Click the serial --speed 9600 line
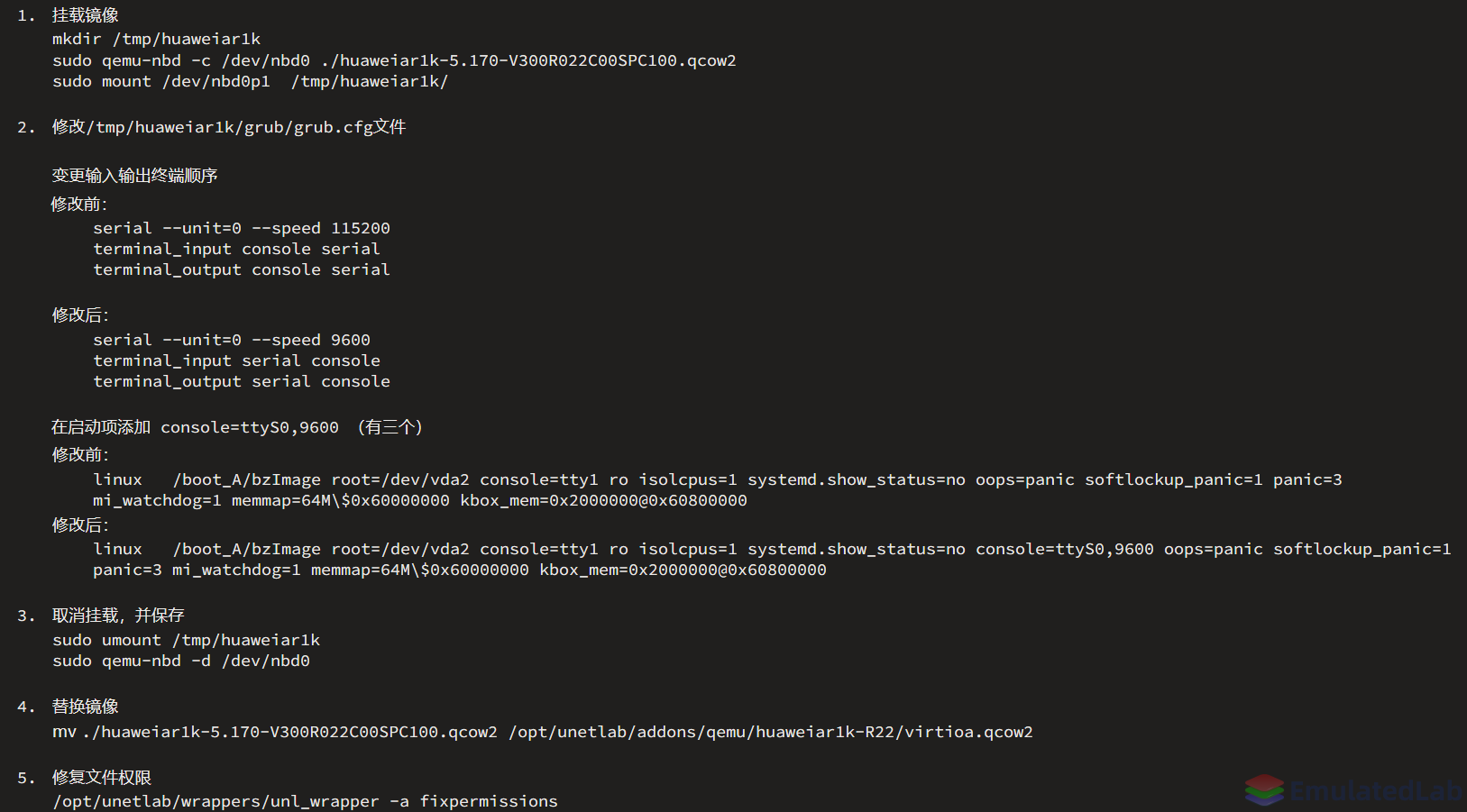Image resolution: width=1467 pixels, height=812 pixels. [232, 340]
